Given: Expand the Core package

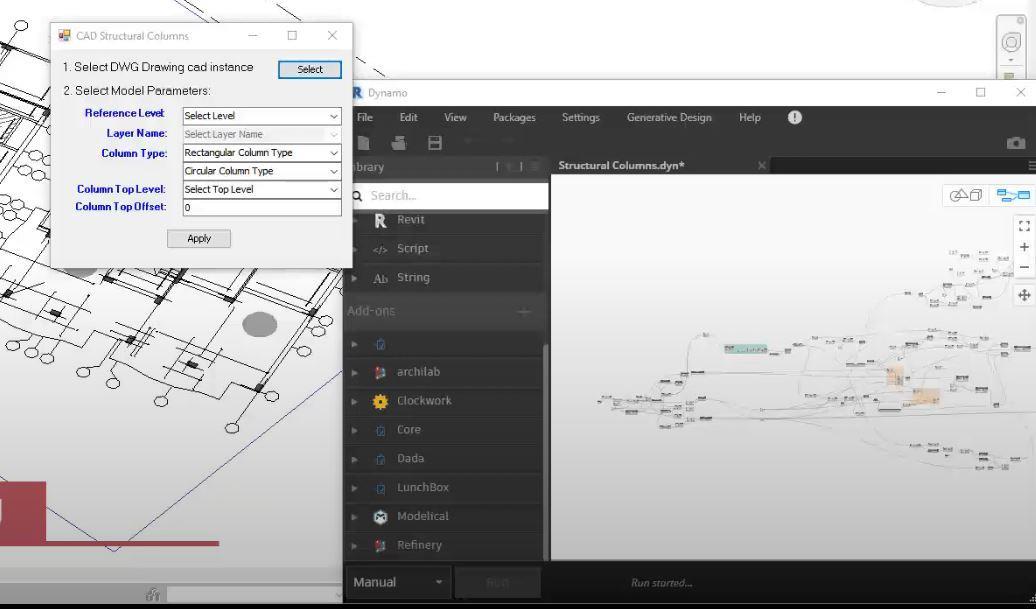Looking at the screenshot, I should click(x=355, y=431).
